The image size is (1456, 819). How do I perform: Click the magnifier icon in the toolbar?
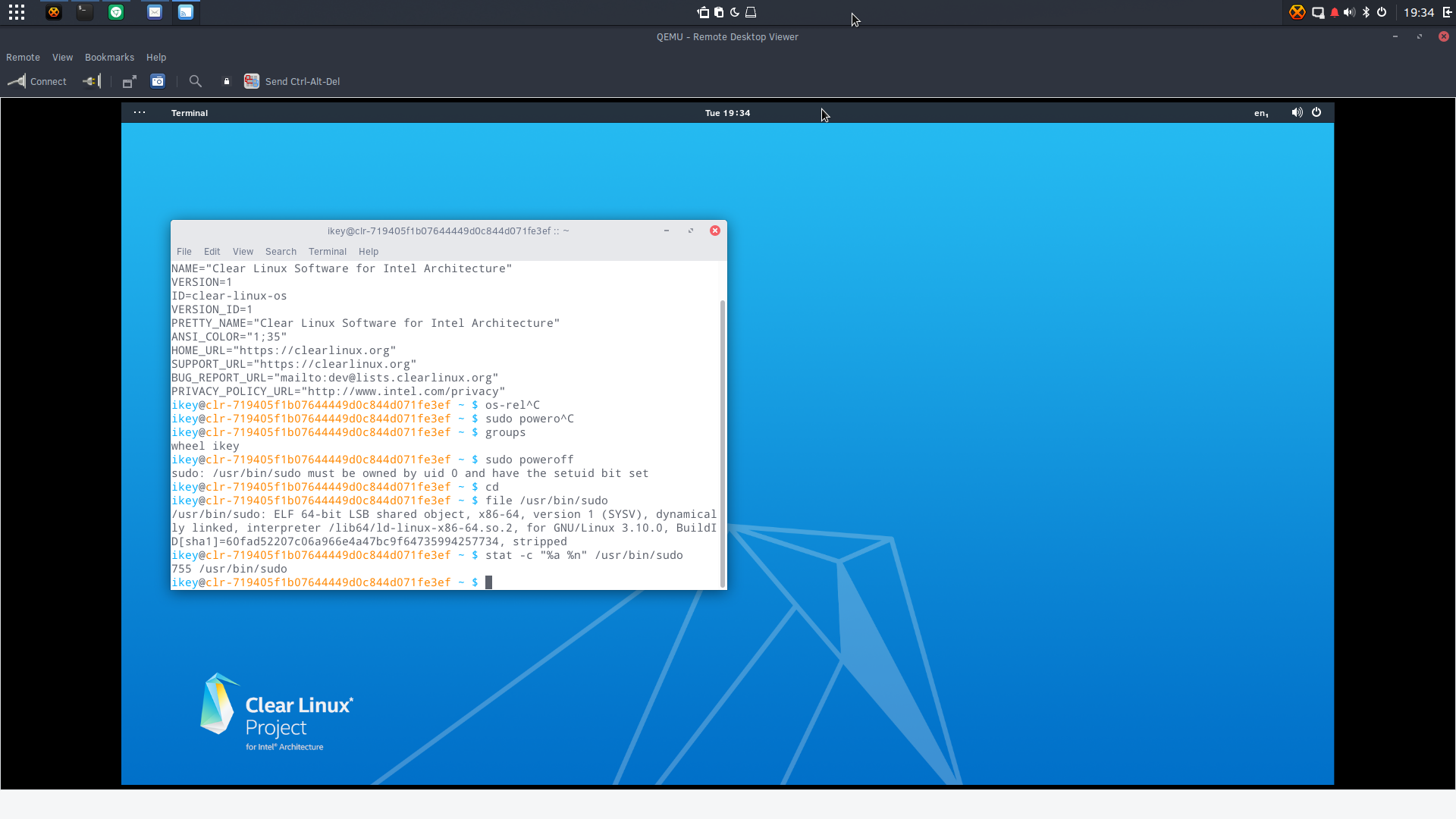(x=196, y=81)
